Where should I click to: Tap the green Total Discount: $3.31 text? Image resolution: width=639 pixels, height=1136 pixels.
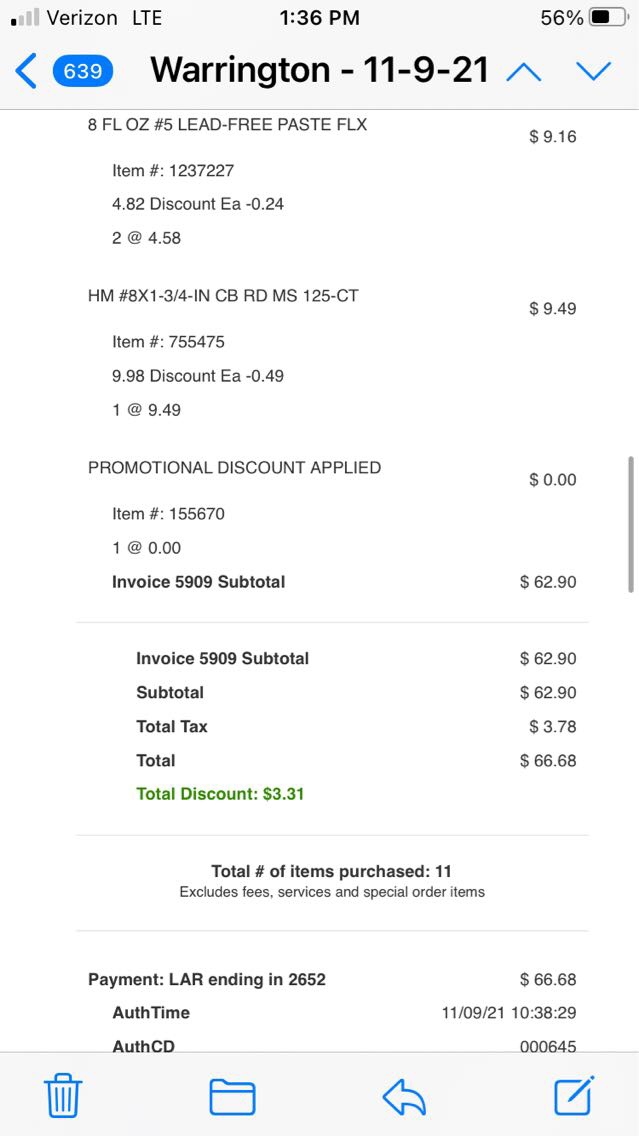click(x=220, y=794)
